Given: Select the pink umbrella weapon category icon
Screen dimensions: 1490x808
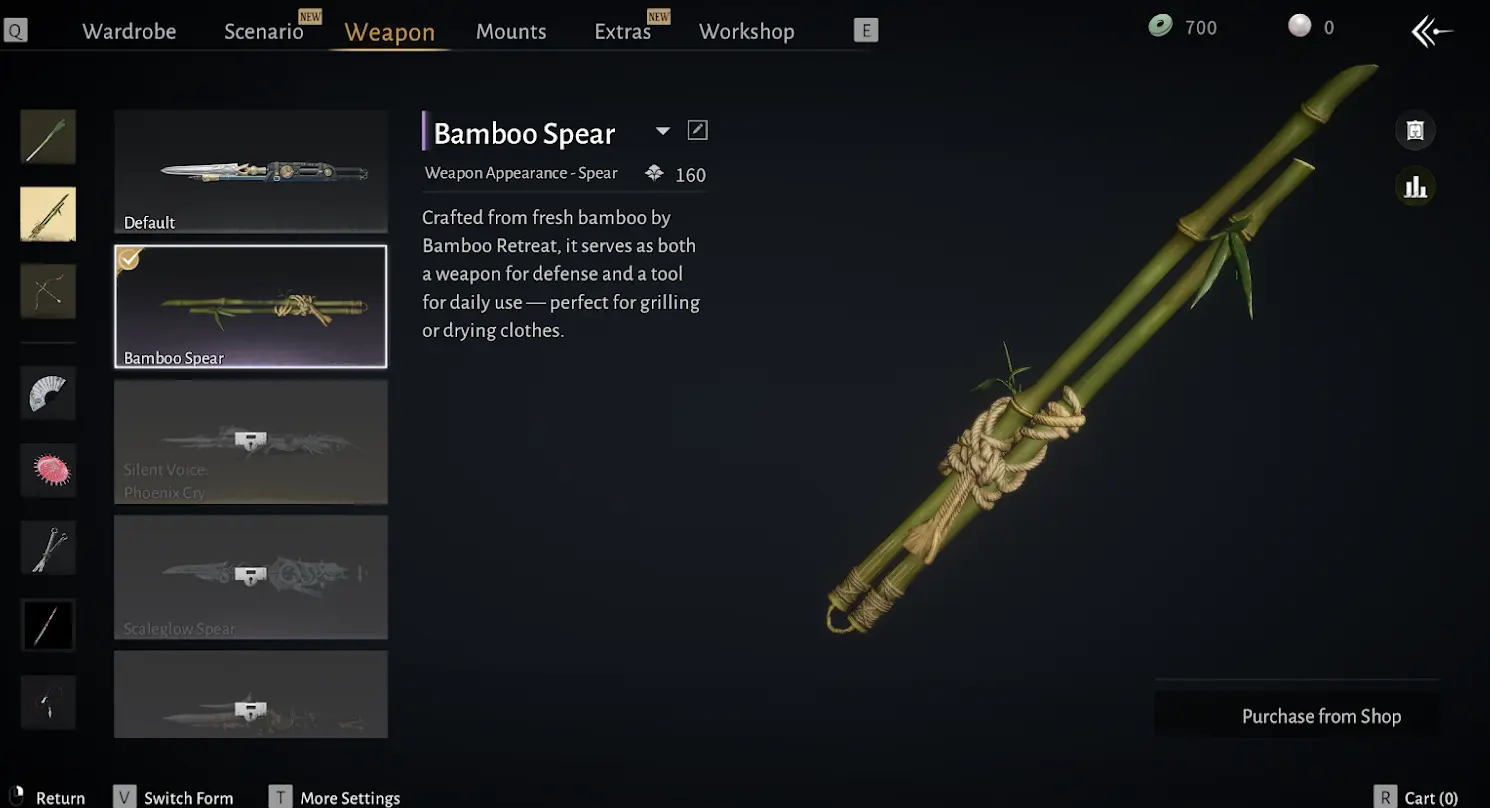Looking at the screenshot, I should tap(48, 470).
